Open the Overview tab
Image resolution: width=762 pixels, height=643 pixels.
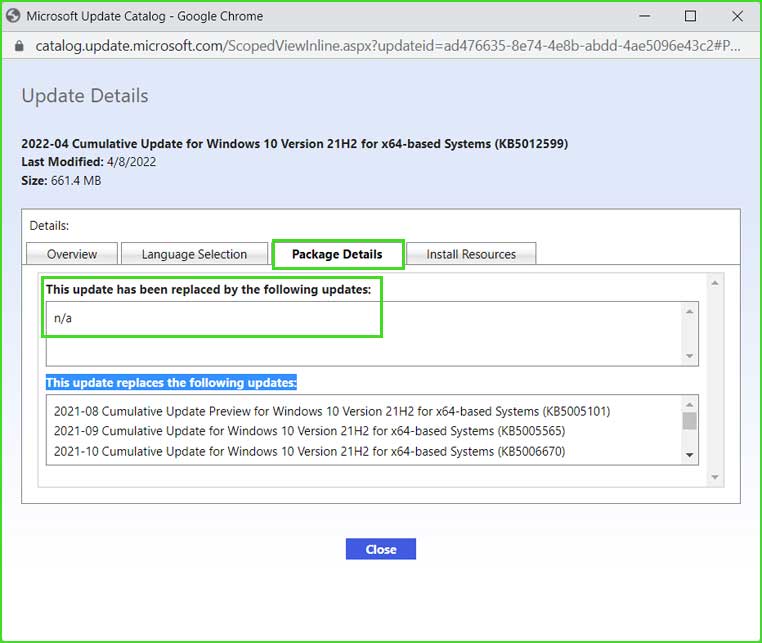tap(72, 254)
